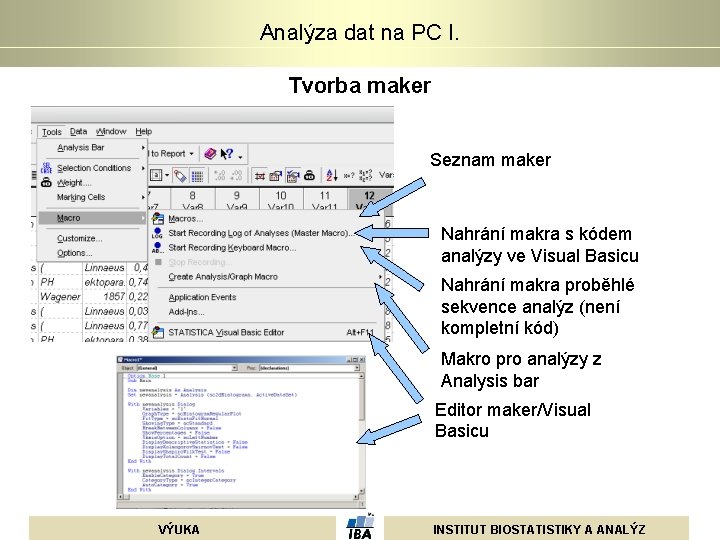Choose Weight... from Tools menu
Viewport: 720px width, 540px height.
92,182
